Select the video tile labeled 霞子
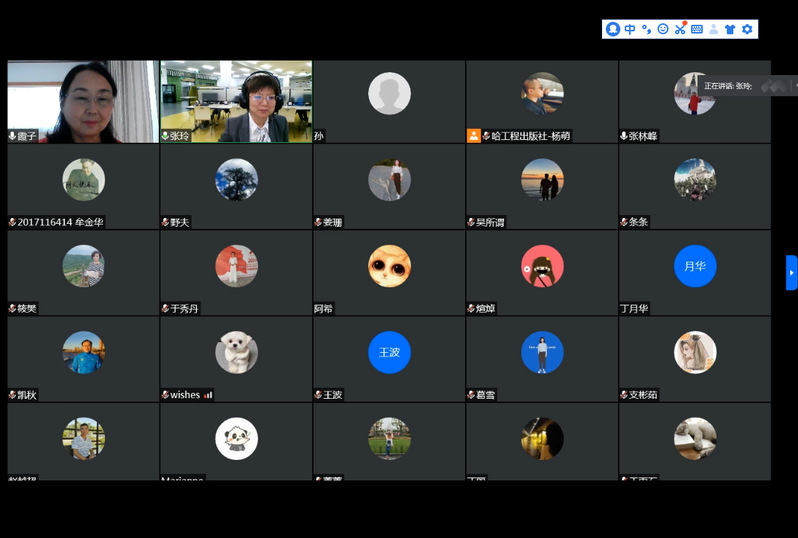The height and width of the screenshot is (538, 798). tap(83, 100)
